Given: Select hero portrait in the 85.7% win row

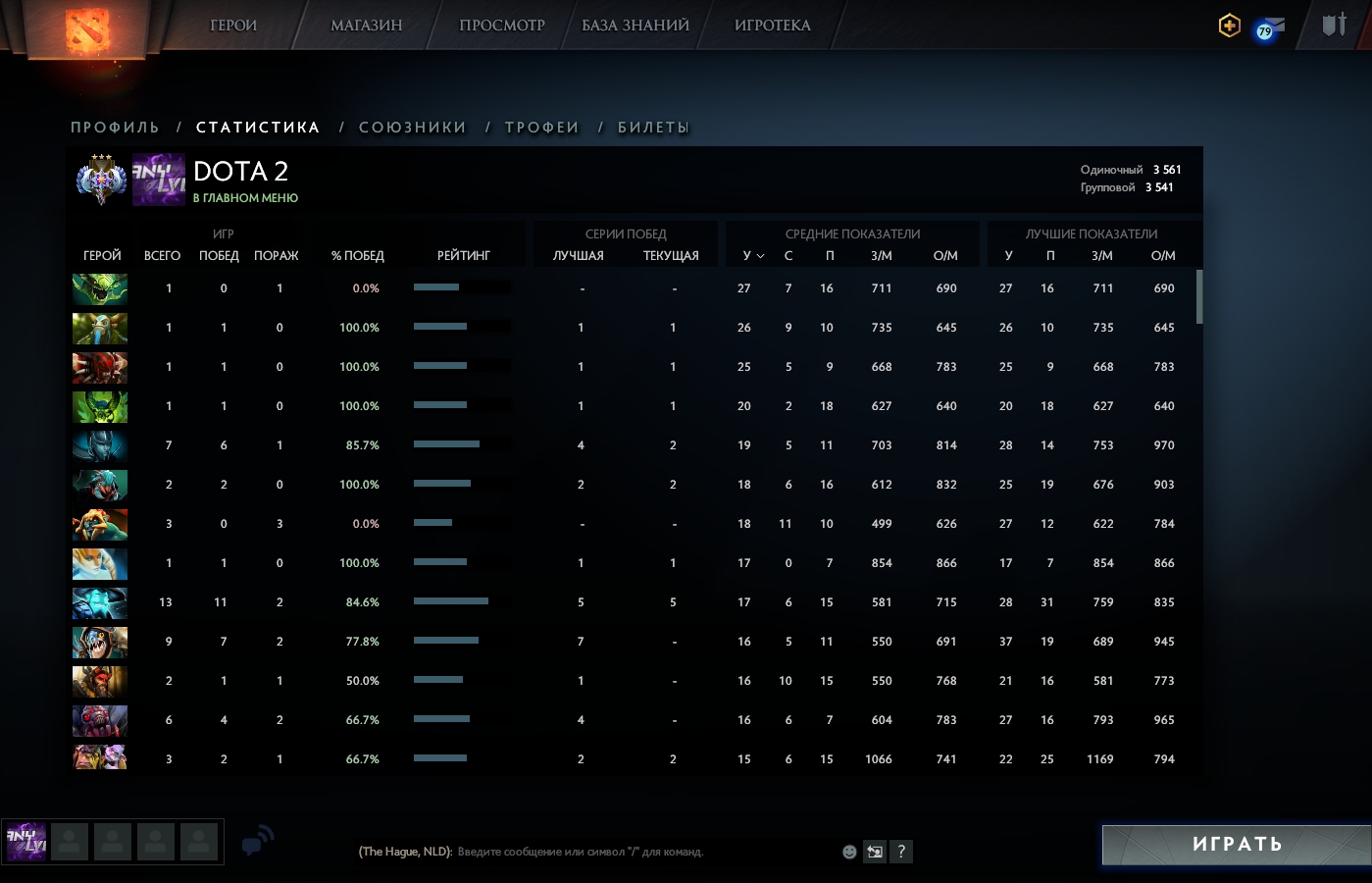Looking at the screenshot, I should click(x=100, y=445).
